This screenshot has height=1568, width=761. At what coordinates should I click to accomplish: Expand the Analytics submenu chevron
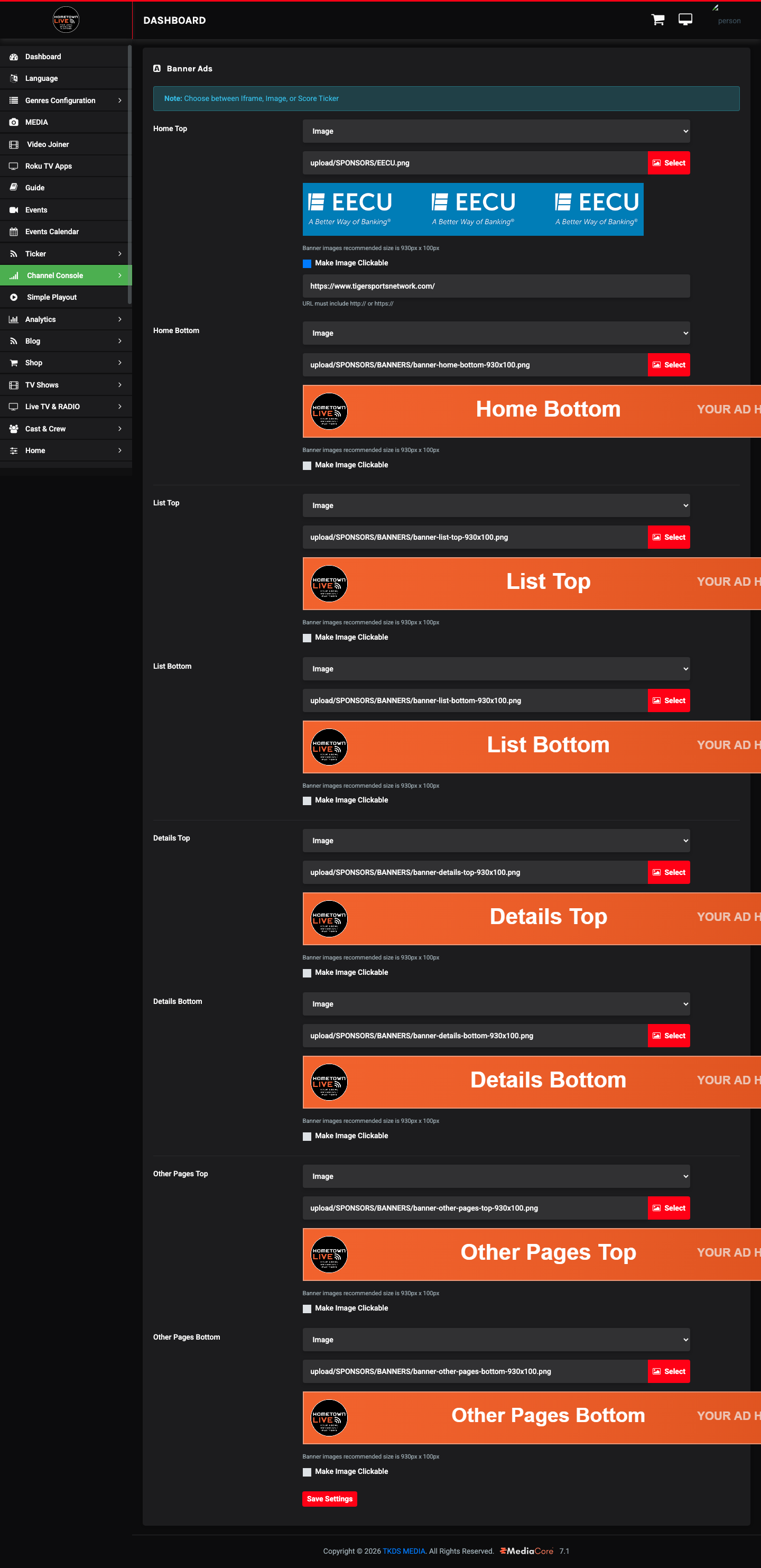click(120, 319)
